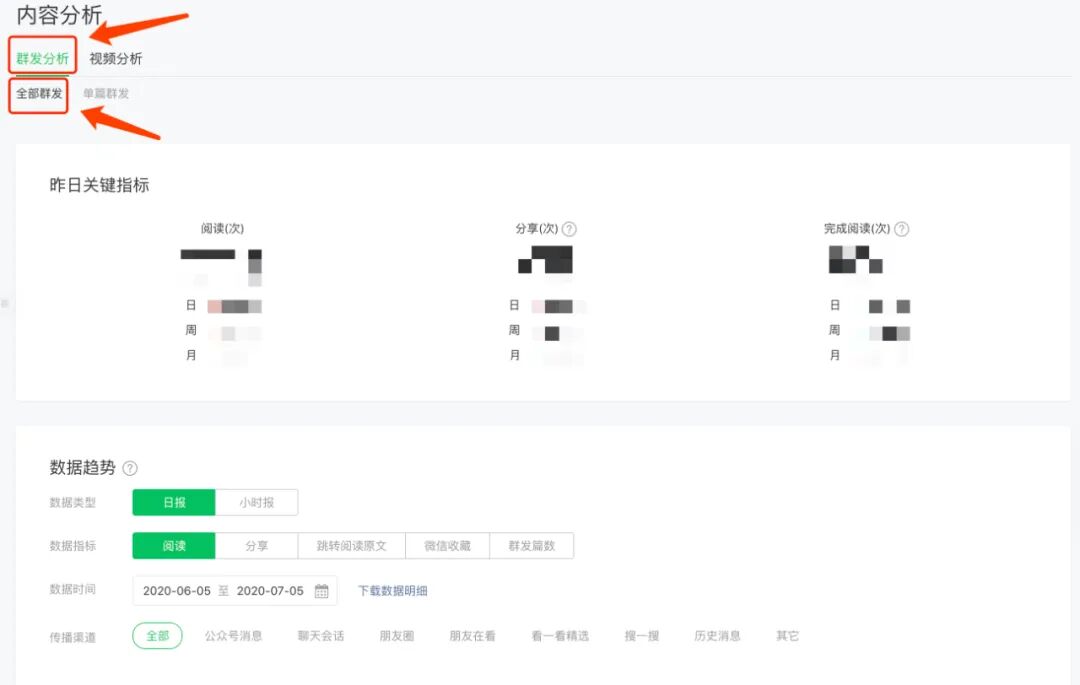
Task: Click help icon next to 数据趋势
Action: (129, 468)
